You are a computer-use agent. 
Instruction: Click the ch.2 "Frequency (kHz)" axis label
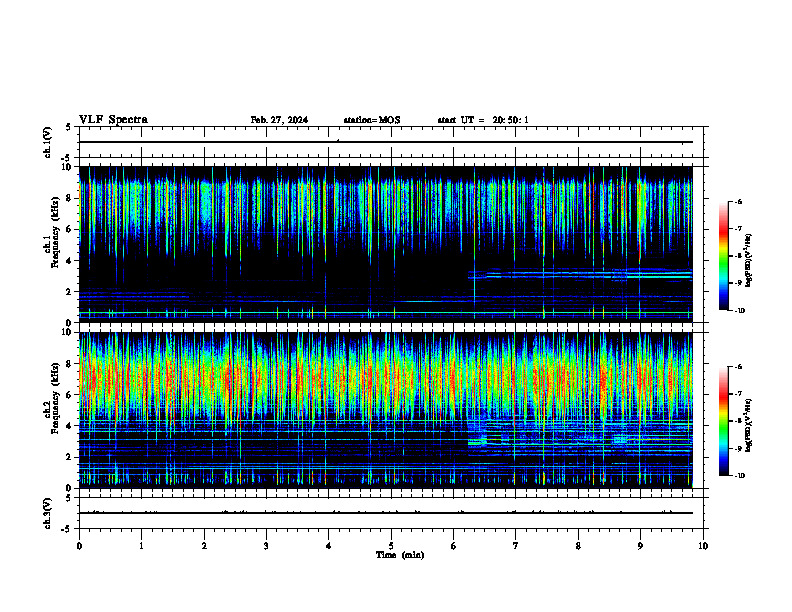coord(55,398)
